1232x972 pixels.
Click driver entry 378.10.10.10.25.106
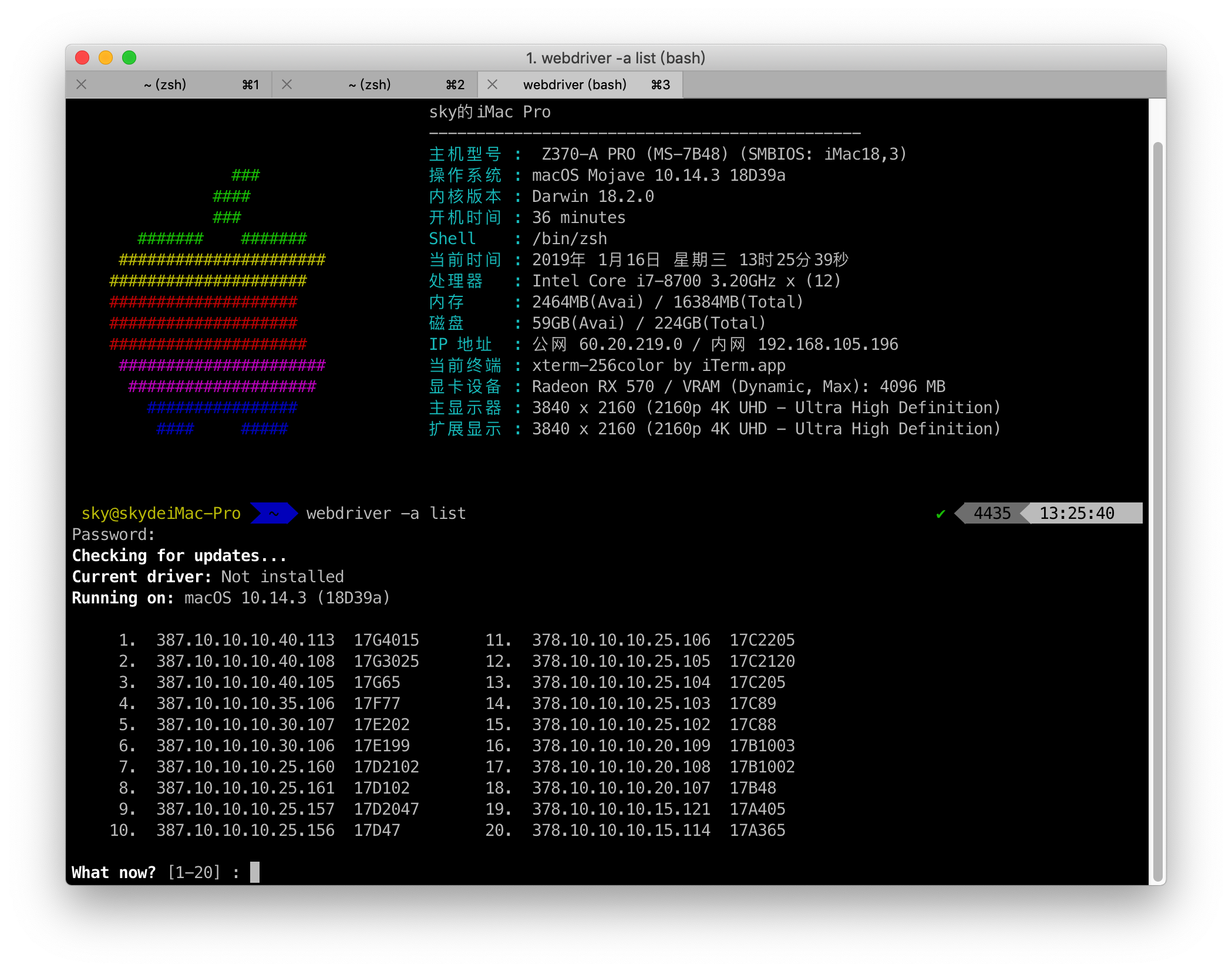(x=621, y=640)
